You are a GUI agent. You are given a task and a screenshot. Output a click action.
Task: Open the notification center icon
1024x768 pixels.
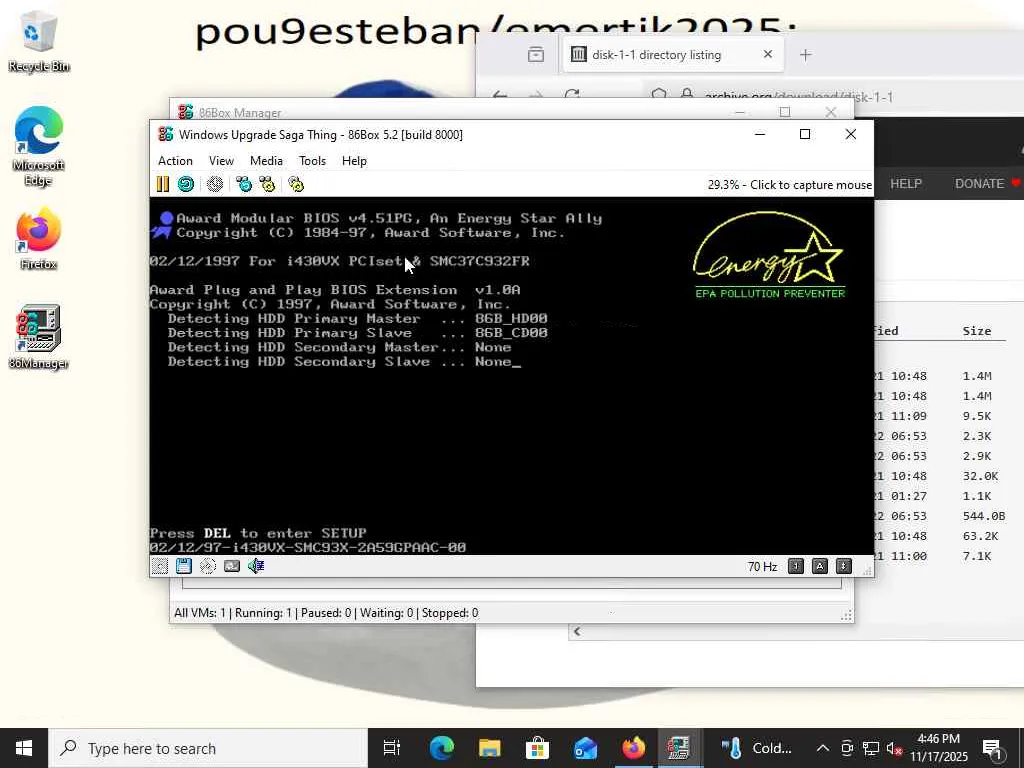[x=993, y=748]
